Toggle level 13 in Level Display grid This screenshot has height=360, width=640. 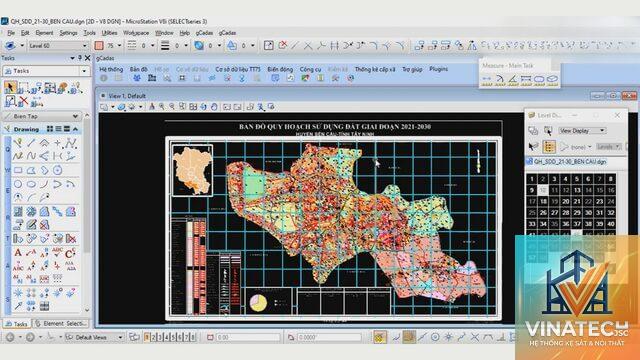point(577,190)
